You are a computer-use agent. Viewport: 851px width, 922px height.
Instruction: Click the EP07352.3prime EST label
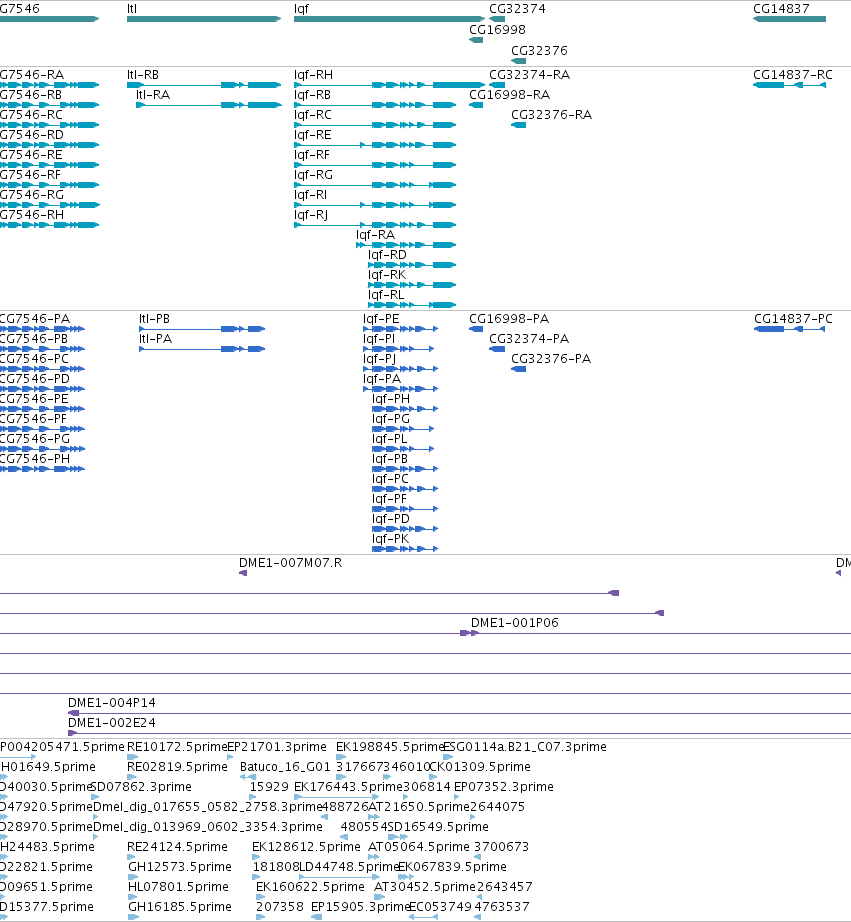[503, 787]
